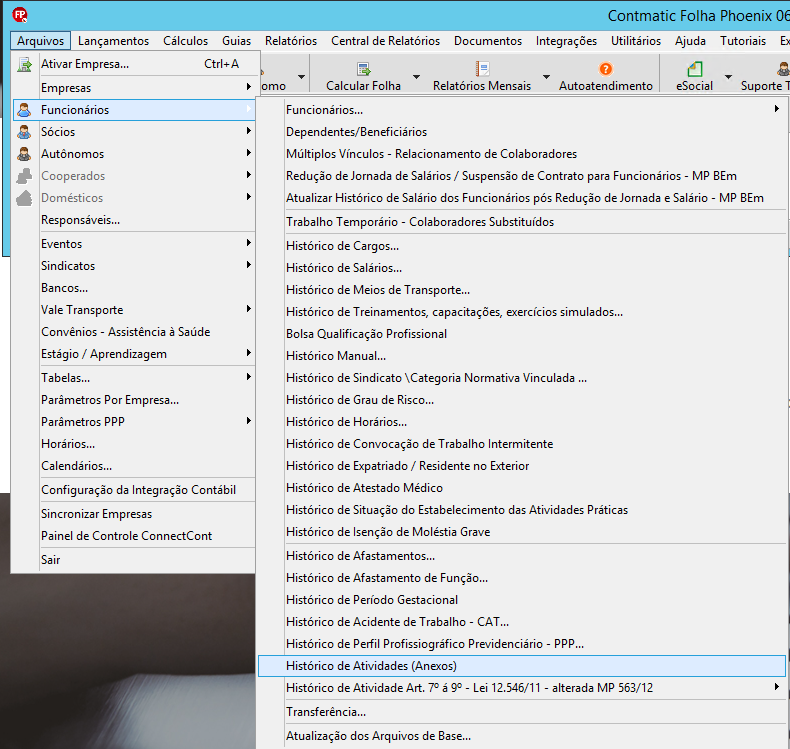The image size is (790, 749).
Task: Select Parâmetros Por Empresa... entry
Action: click(134, 400)
